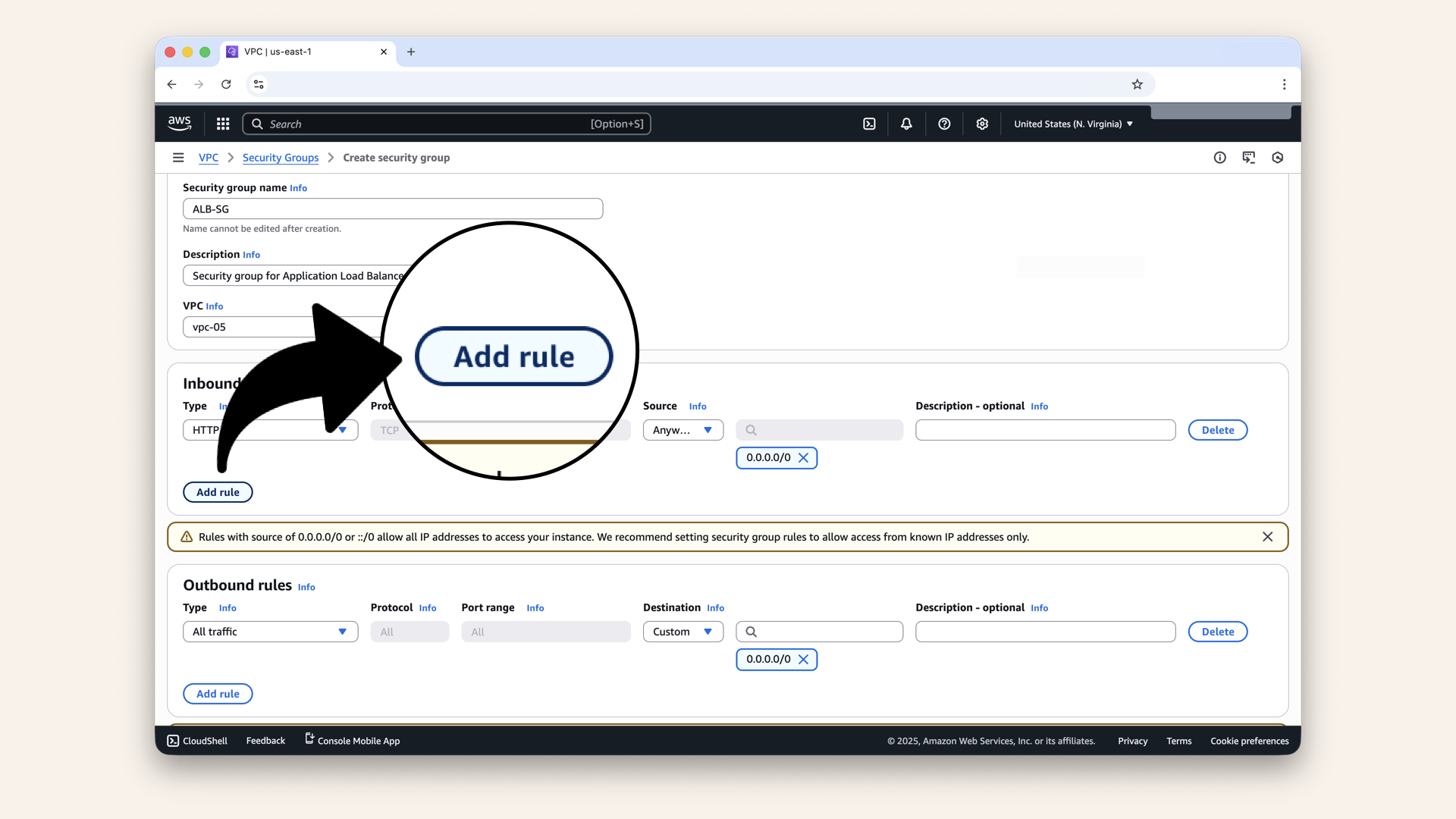This screenshot has width=1456, height=819.
Task: Open the United States (N. Virginia) region selector
Action: coord(1072,124)
